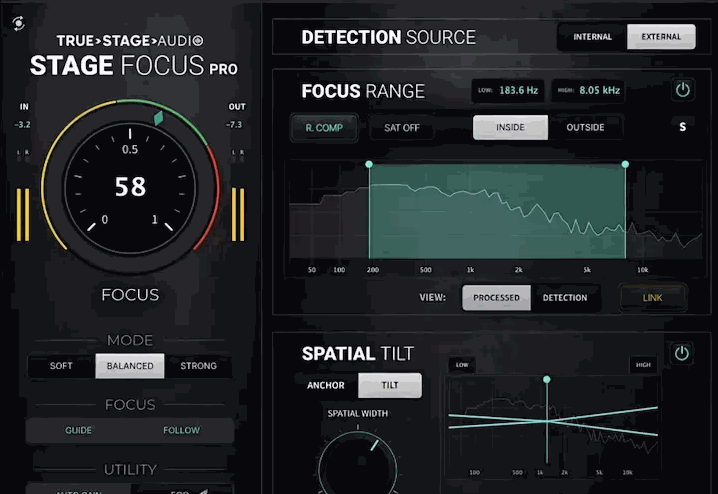Select Balanced mode

[130, 366]
